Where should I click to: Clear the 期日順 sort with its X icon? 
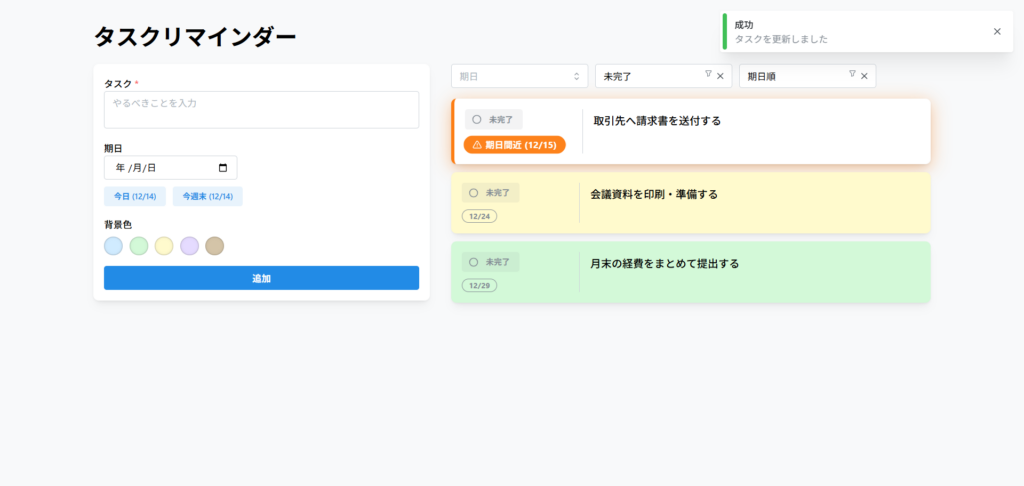tap(864, 76)
